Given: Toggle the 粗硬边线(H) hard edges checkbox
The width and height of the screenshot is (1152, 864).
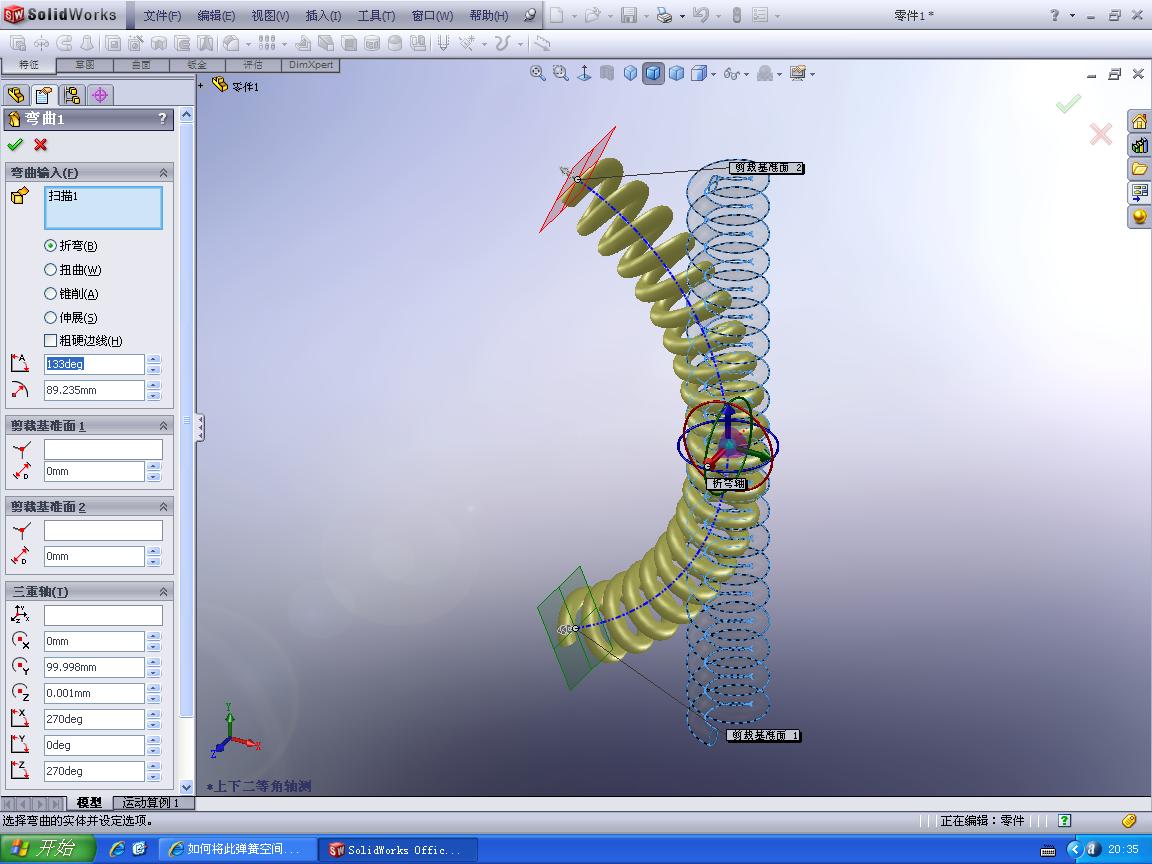Looking at the screenshot, I should tap(50, 340).
